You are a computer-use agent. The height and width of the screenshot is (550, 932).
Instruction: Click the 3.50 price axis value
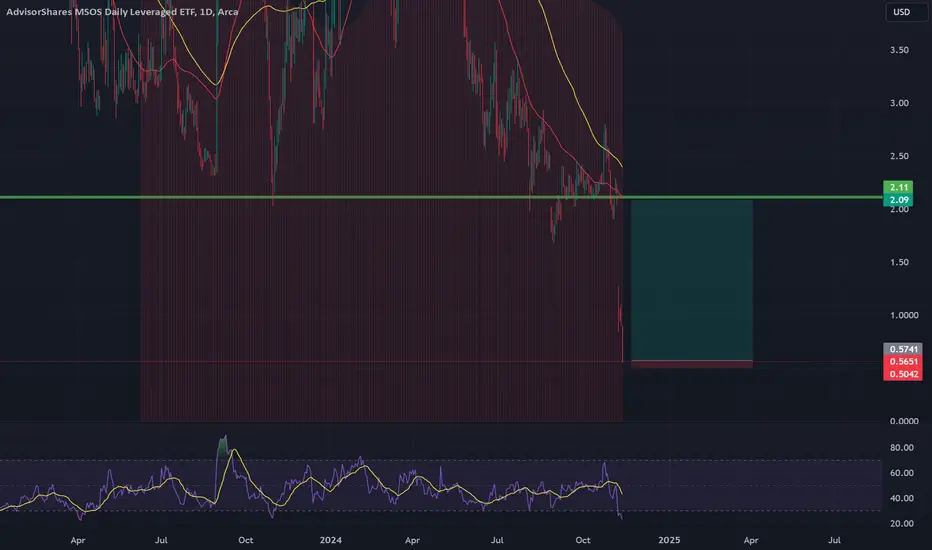(x=899, y=50)
